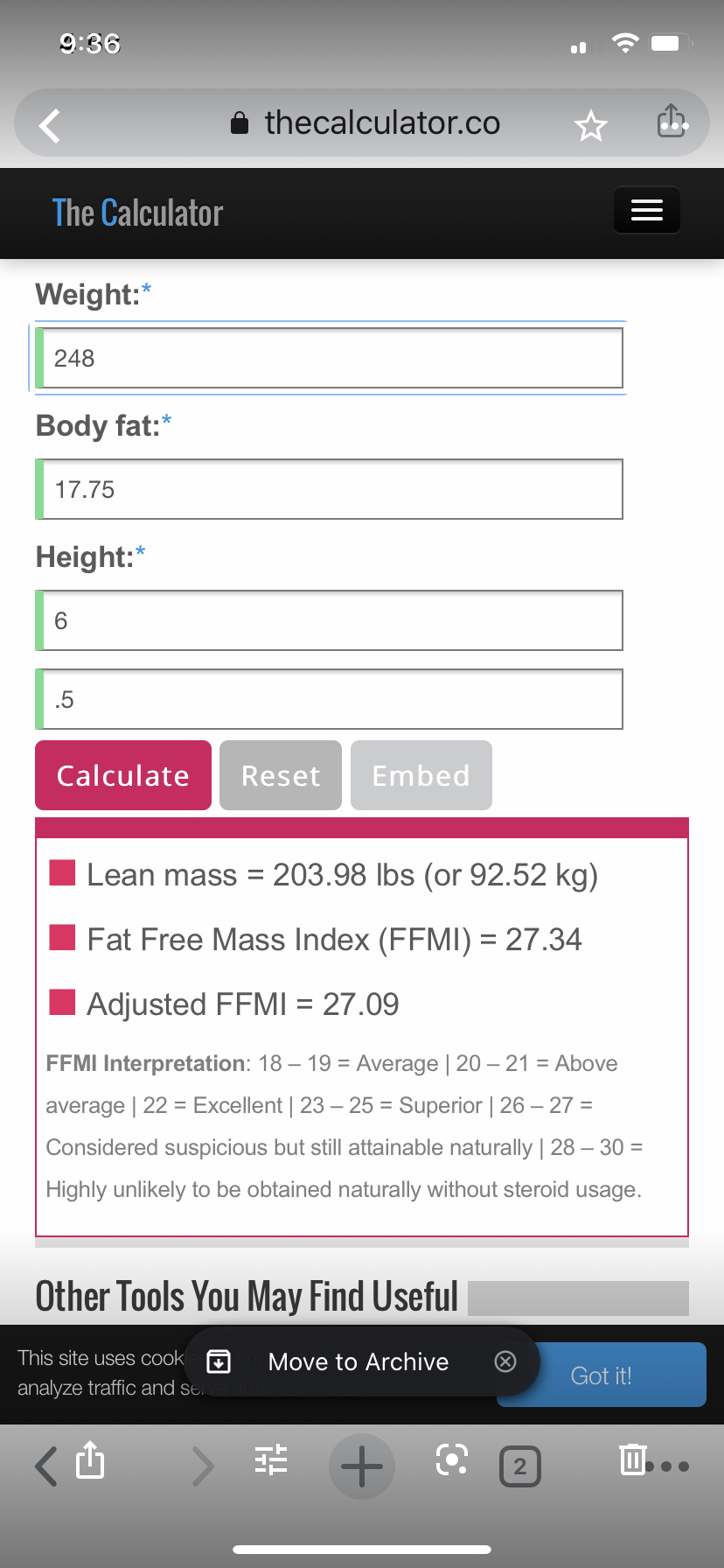Image resolution: width=724 pixels, height=1568 pixels.
Task: Open the hamburger navigation menu
Action: tap(646, 210)
